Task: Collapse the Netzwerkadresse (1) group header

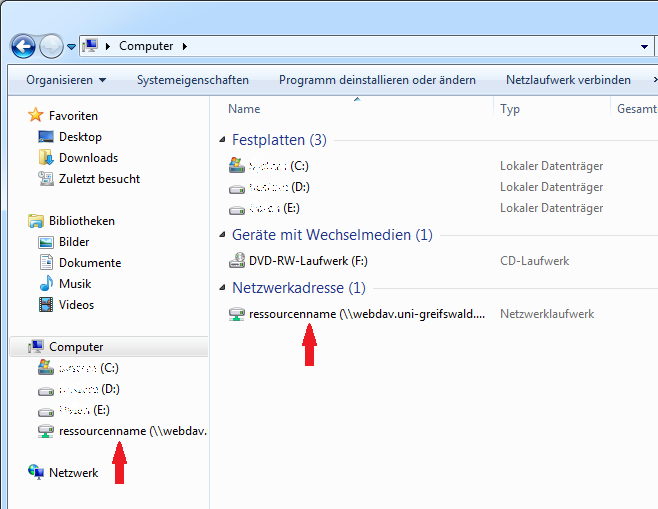Action: point(222,288)
